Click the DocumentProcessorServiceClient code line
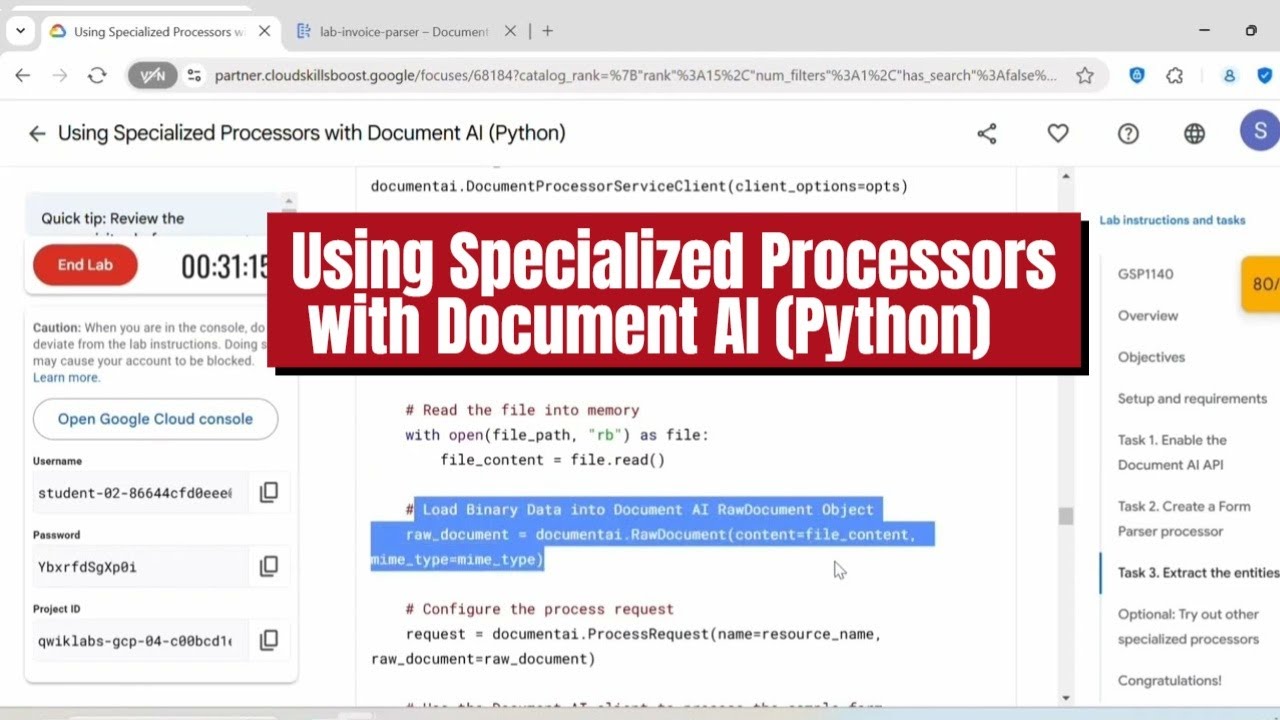The height and width of the screenshot is (720, 1280). [639, 186]
